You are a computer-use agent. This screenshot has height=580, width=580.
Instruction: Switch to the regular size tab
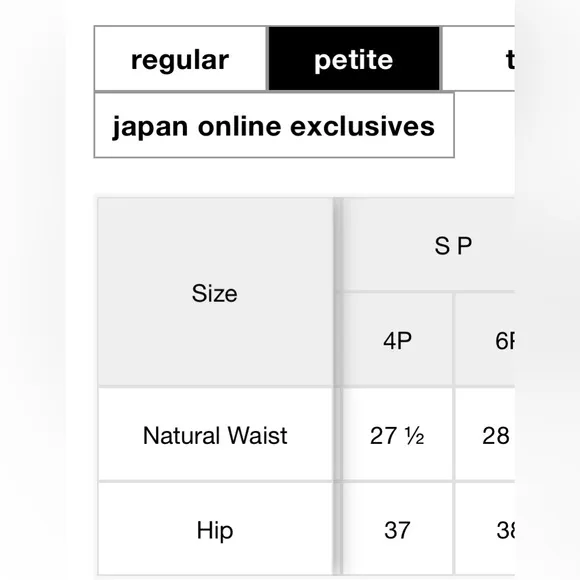click(x=181, y=59)
